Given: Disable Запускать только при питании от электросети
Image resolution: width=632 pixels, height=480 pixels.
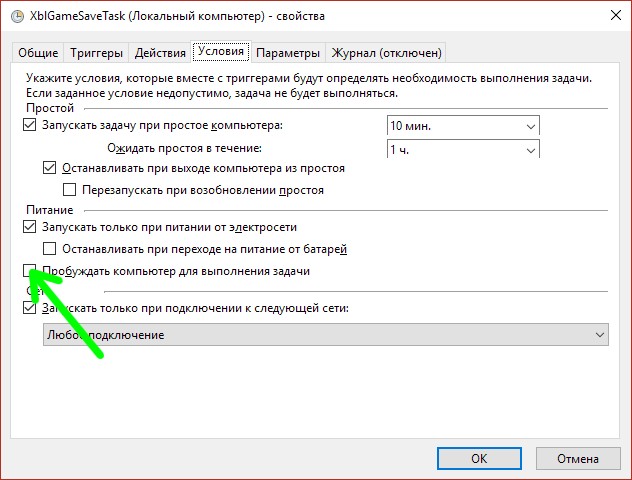Looking at the screenshot, I should (28, 228).
